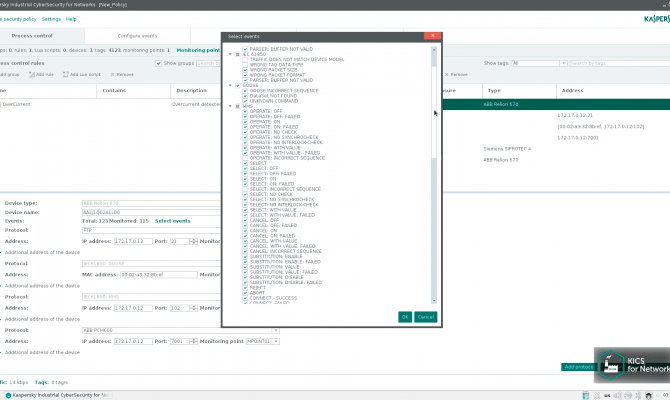Click the Address column header
This screenshot has height=400, width=670.
click(613, 91)
